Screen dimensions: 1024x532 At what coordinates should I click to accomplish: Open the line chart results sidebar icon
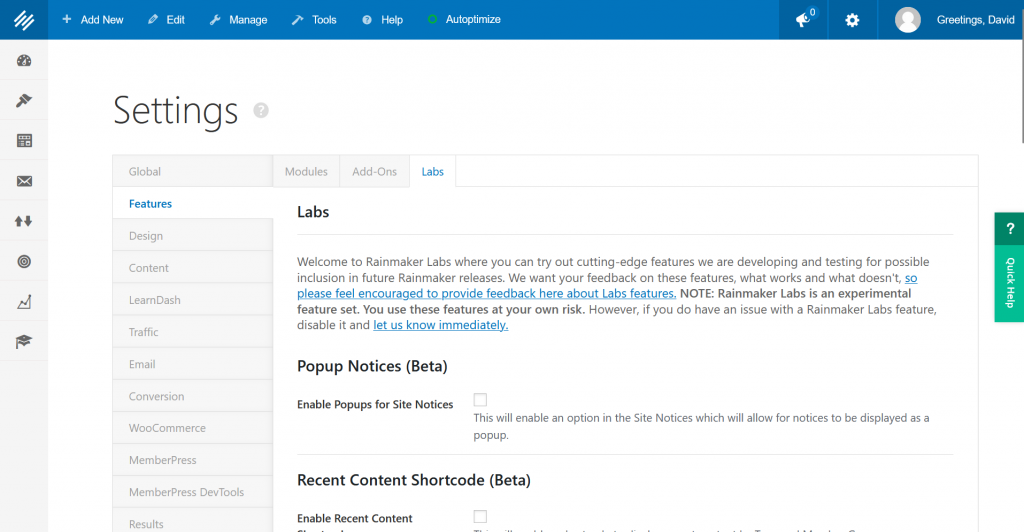[x=24, y=302]
